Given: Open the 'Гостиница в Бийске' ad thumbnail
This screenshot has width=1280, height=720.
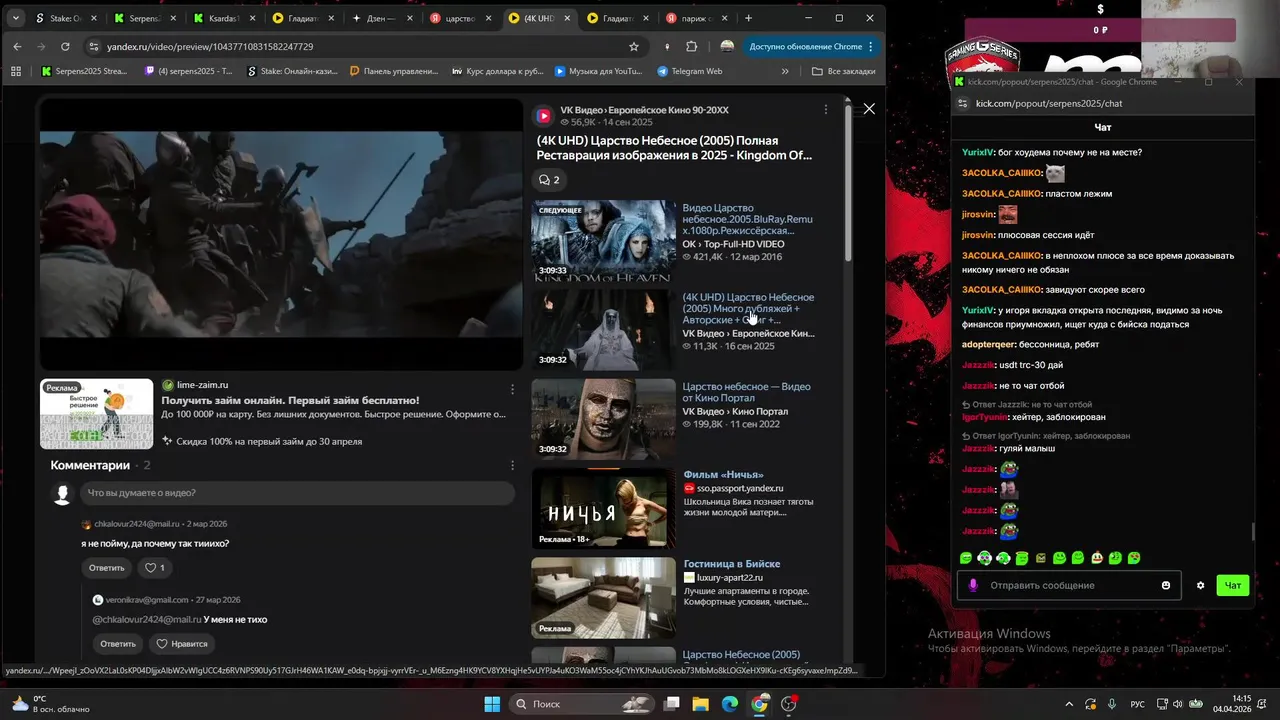Looking at the screenshot, I should (x=603, y=598).
